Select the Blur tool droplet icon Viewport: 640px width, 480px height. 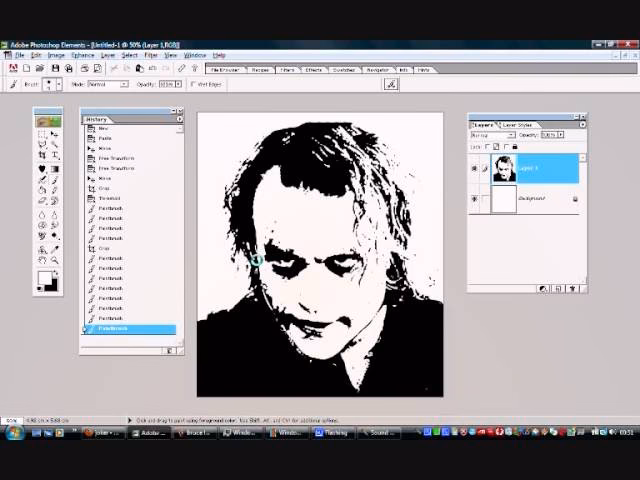42,215
